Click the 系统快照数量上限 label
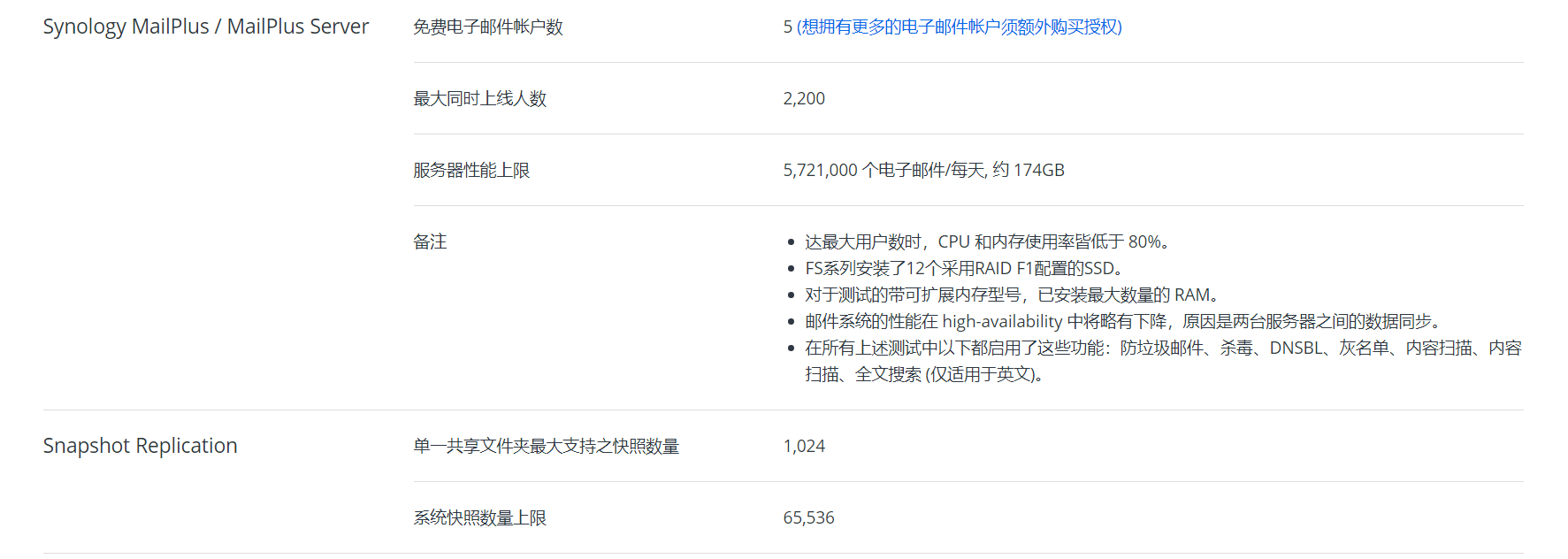 tap(479, 518)
